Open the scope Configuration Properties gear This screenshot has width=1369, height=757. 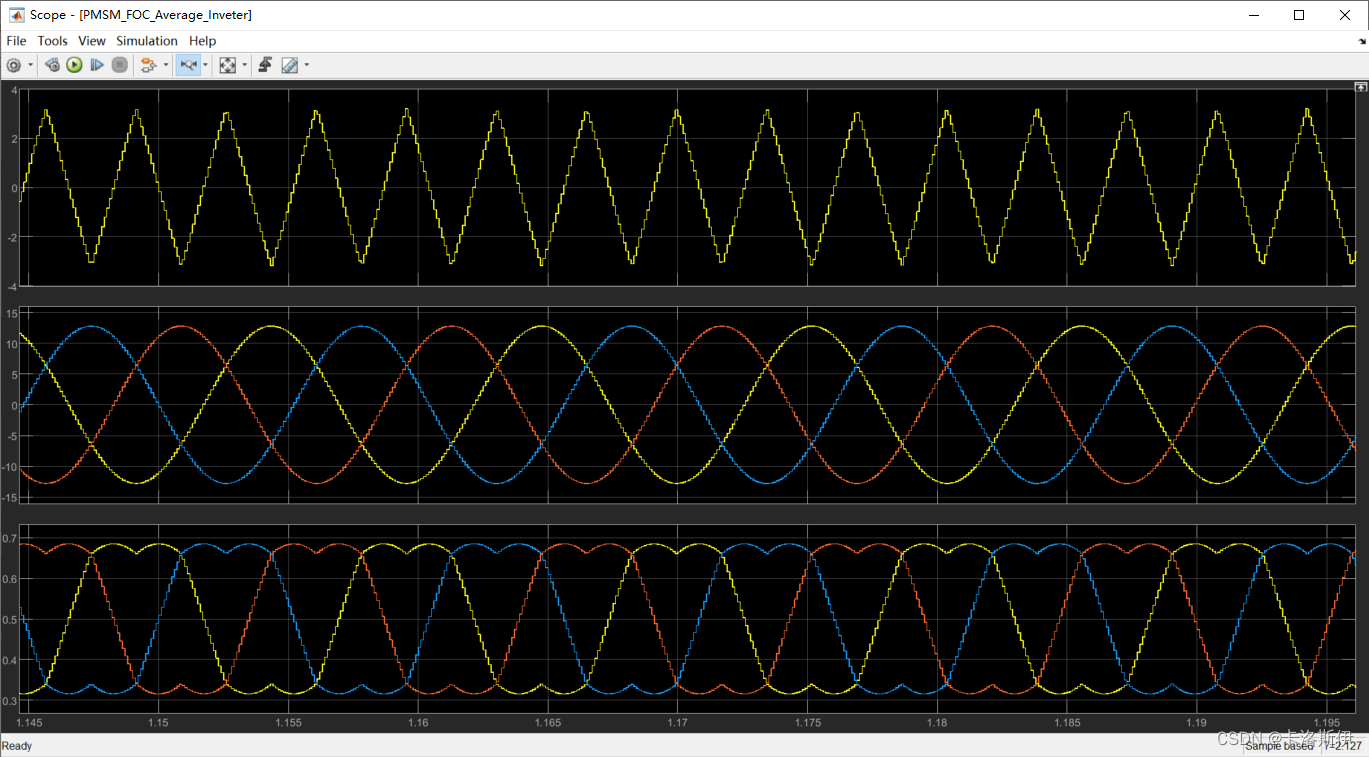tap(14, 65)
